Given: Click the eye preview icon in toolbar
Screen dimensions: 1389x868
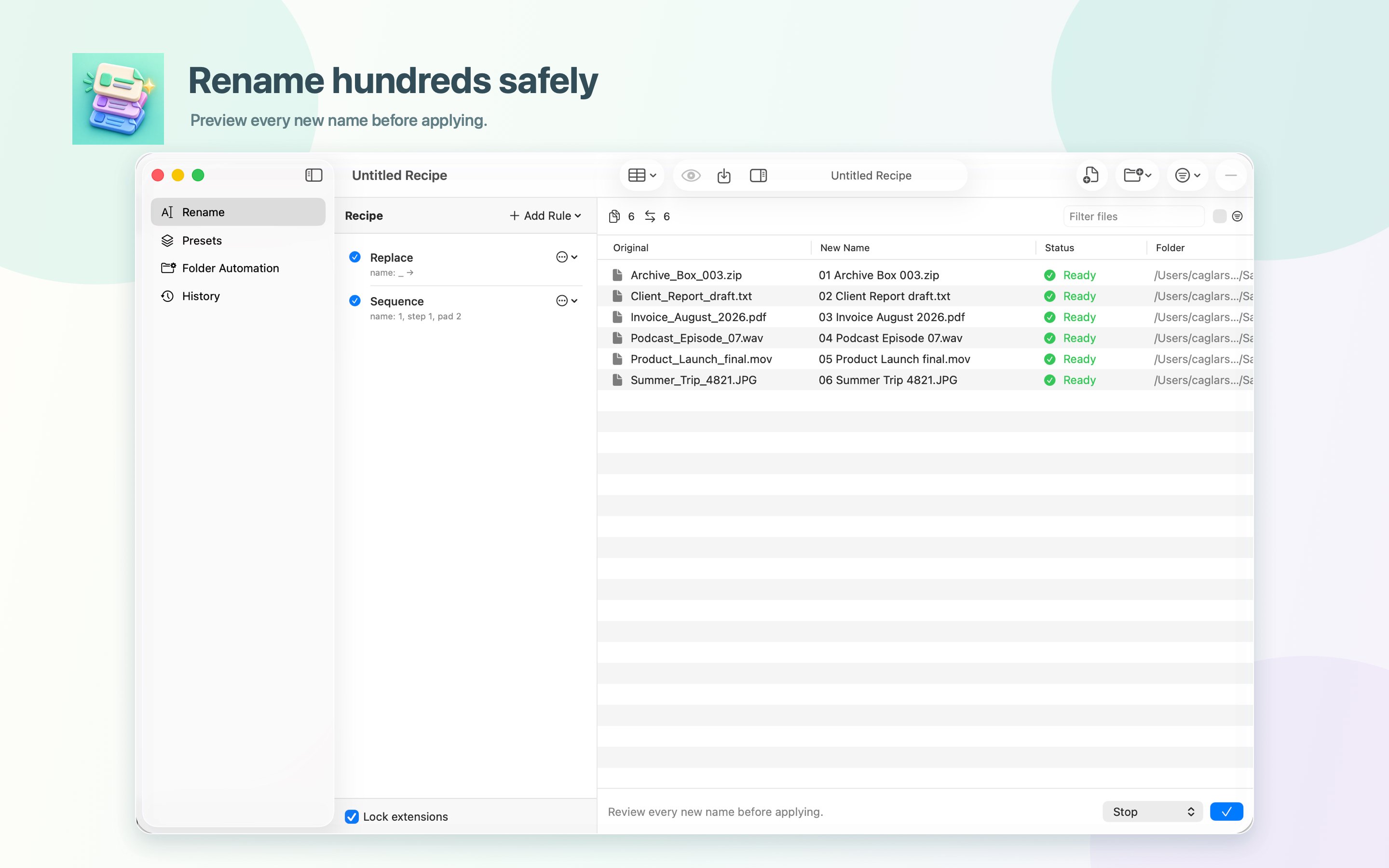Looking at the screenshot, I should (x=691, y=176).
